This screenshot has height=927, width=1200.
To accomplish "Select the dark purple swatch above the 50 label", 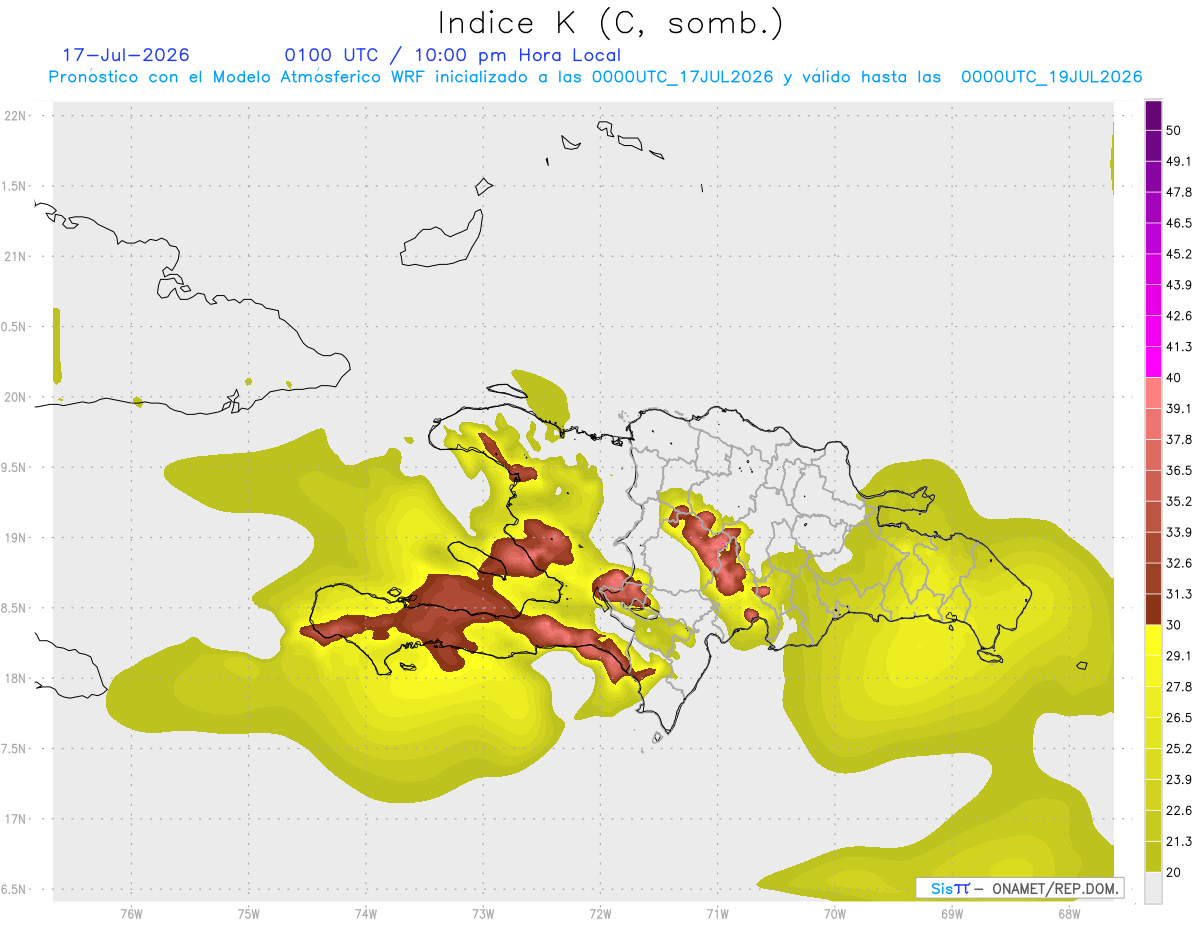I will click(x=1153, y=116).
